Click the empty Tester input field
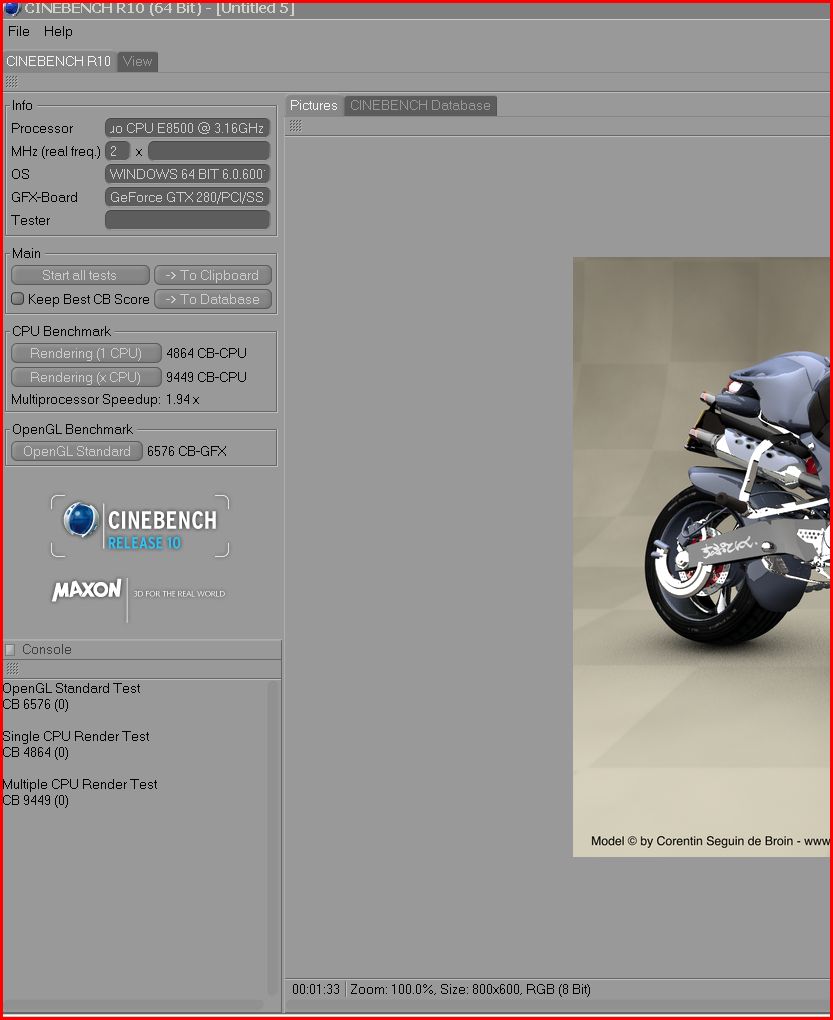 pos(187,220)
